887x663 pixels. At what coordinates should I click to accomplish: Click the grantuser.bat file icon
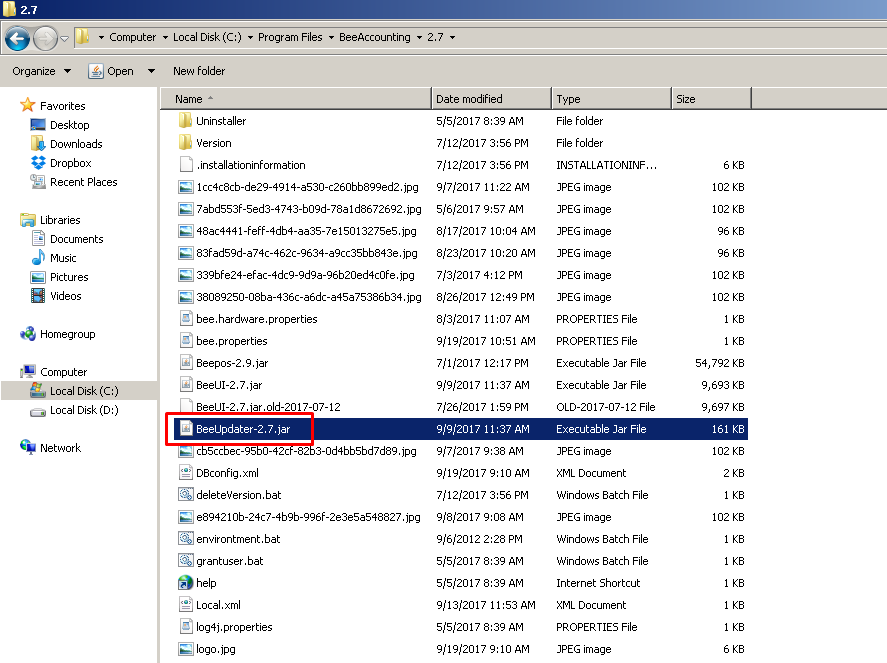[186, 561]
